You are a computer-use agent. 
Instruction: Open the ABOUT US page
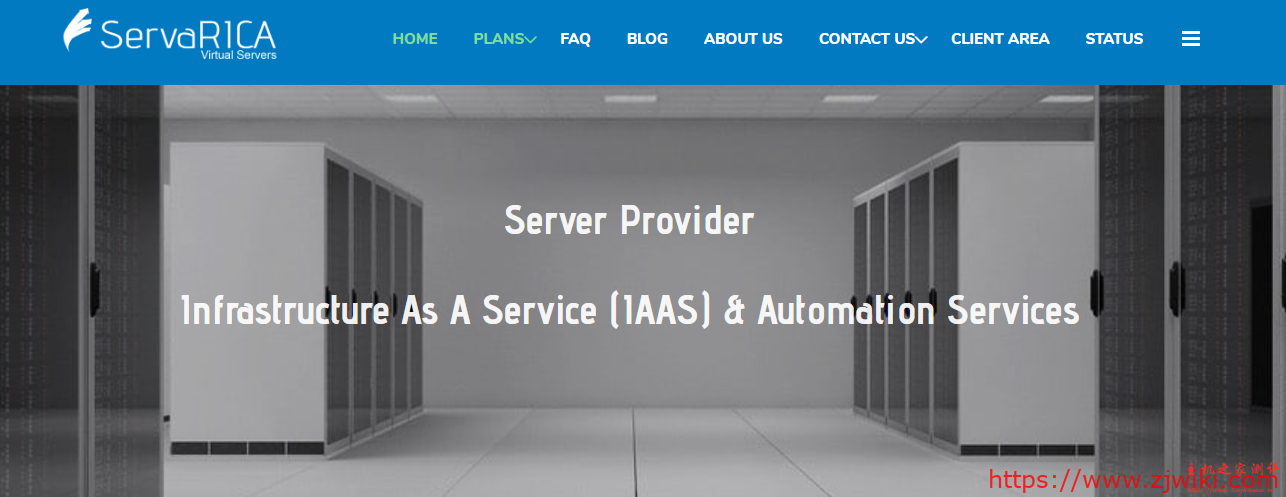click(743, 39)
